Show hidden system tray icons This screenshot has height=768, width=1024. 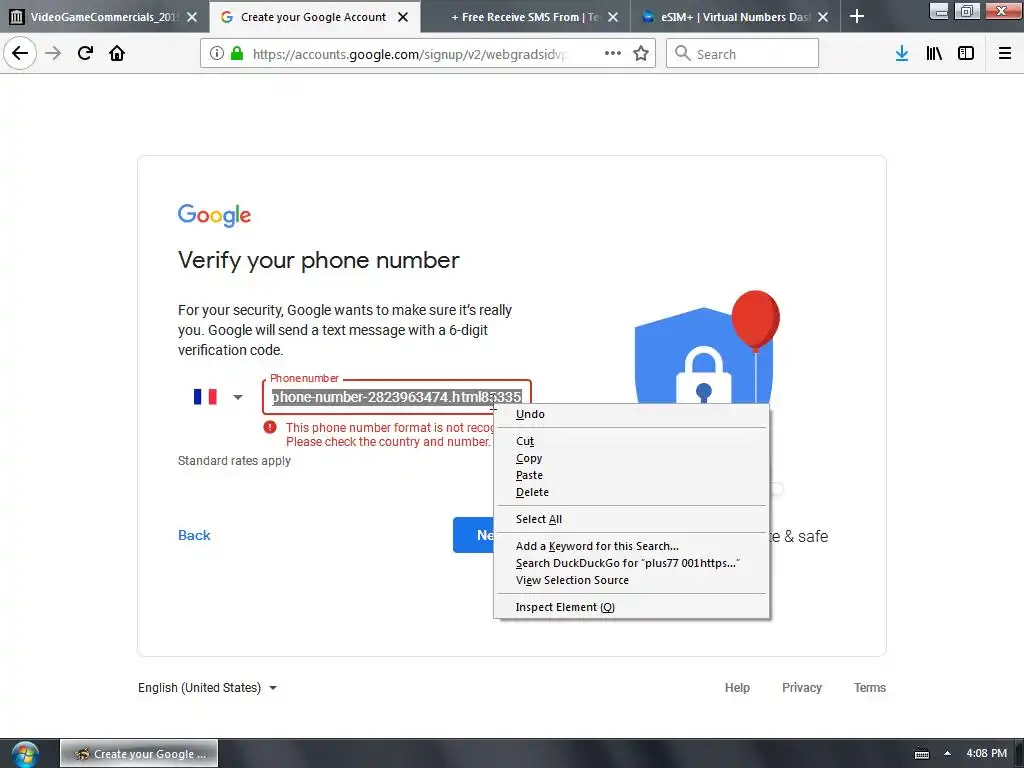pyautogui.click(x=948, y=754)
